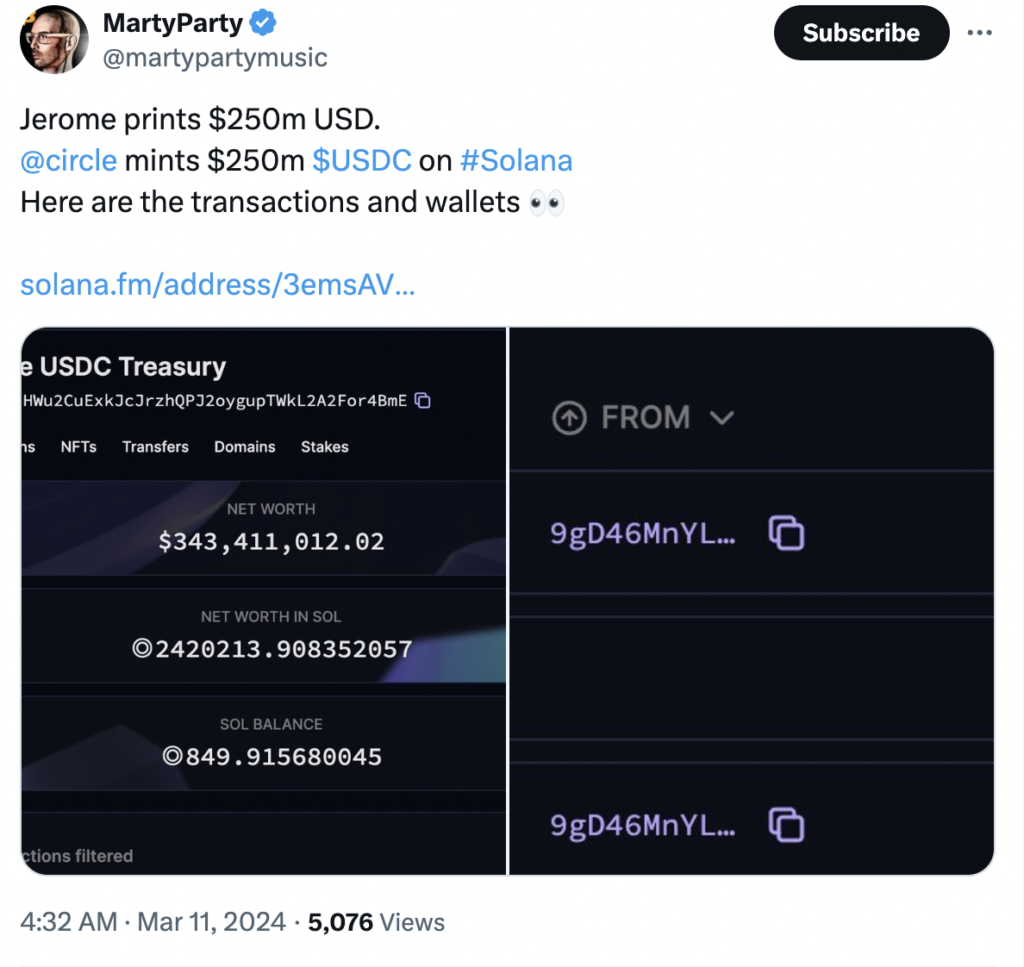Open the $USDC cashtag link
This screenshot has height=967, width=1024.
point(361,161)
